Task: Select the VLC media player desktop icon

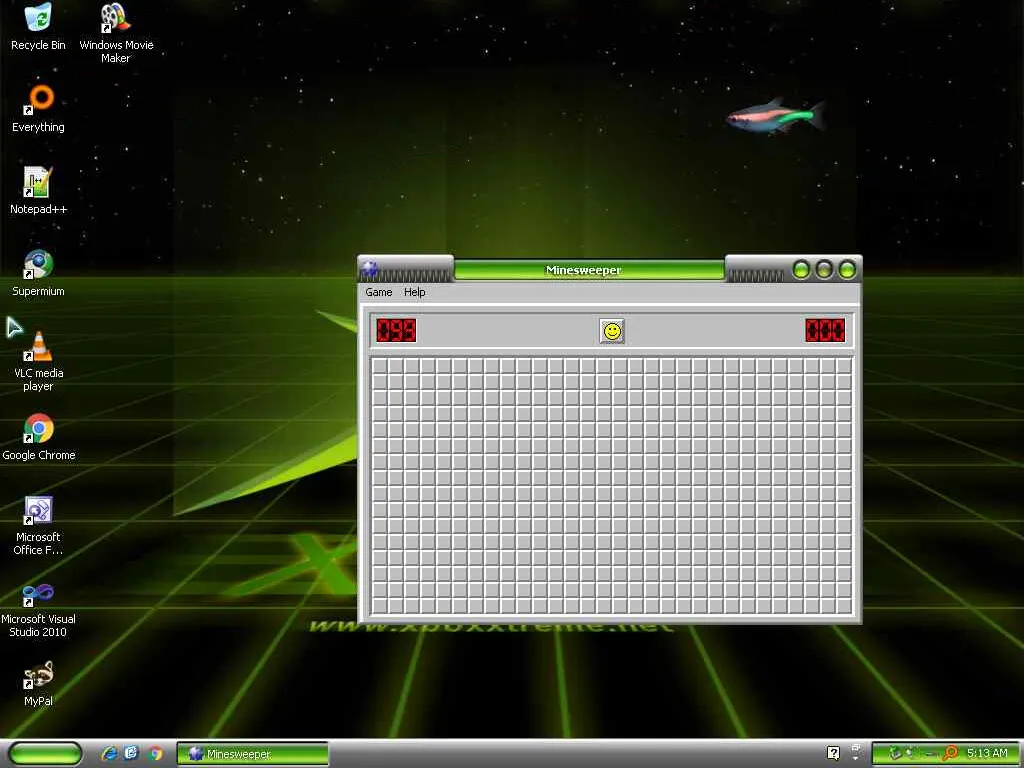Action: pyautogui.click(x=38, y=361)
